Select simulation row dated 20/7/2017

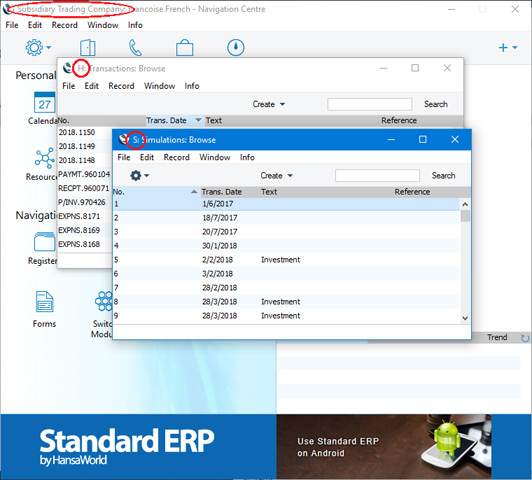pyautogui.click(x=286, y=232)
